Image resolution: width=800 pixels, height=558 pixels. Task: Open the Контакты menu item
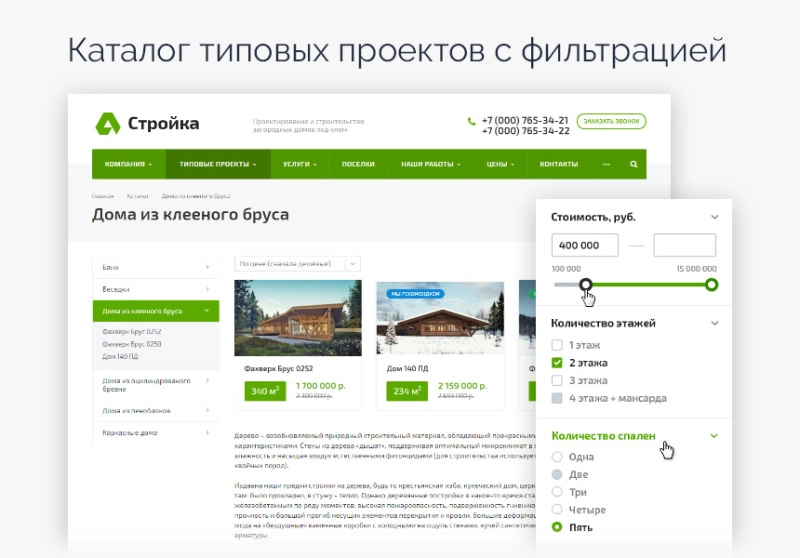pos(558,164)
